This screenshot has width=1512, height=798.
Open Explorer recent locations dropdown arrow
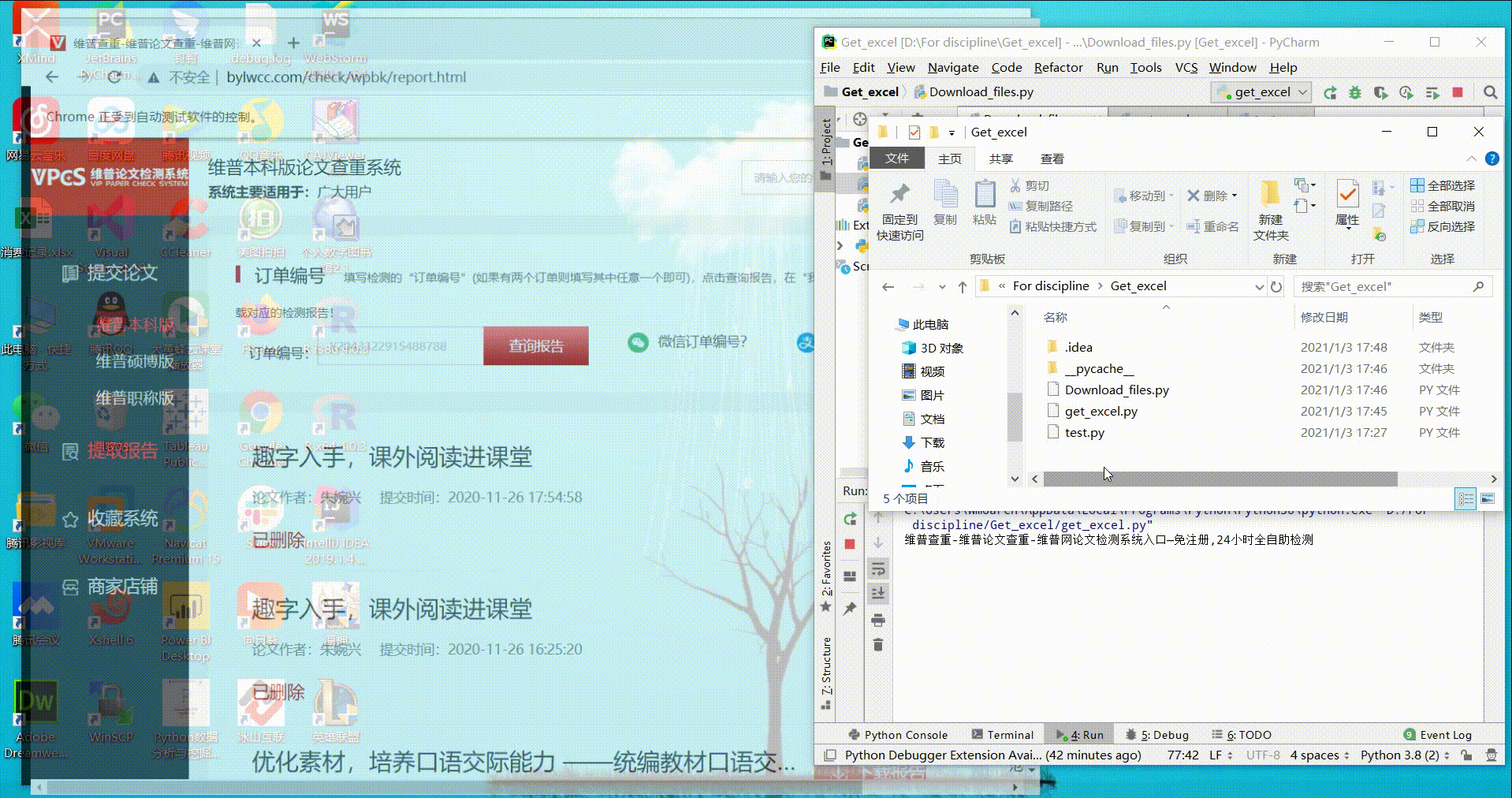click(x=942, y=287)
